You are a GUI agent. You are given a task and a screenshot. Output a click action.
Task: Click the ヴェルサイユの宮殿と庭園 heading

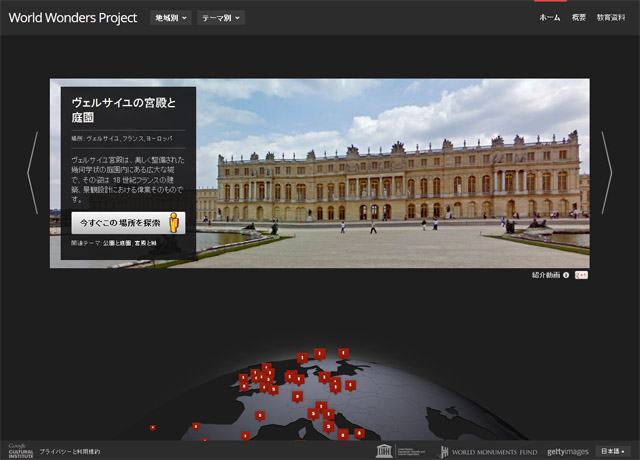pos(124,110)
